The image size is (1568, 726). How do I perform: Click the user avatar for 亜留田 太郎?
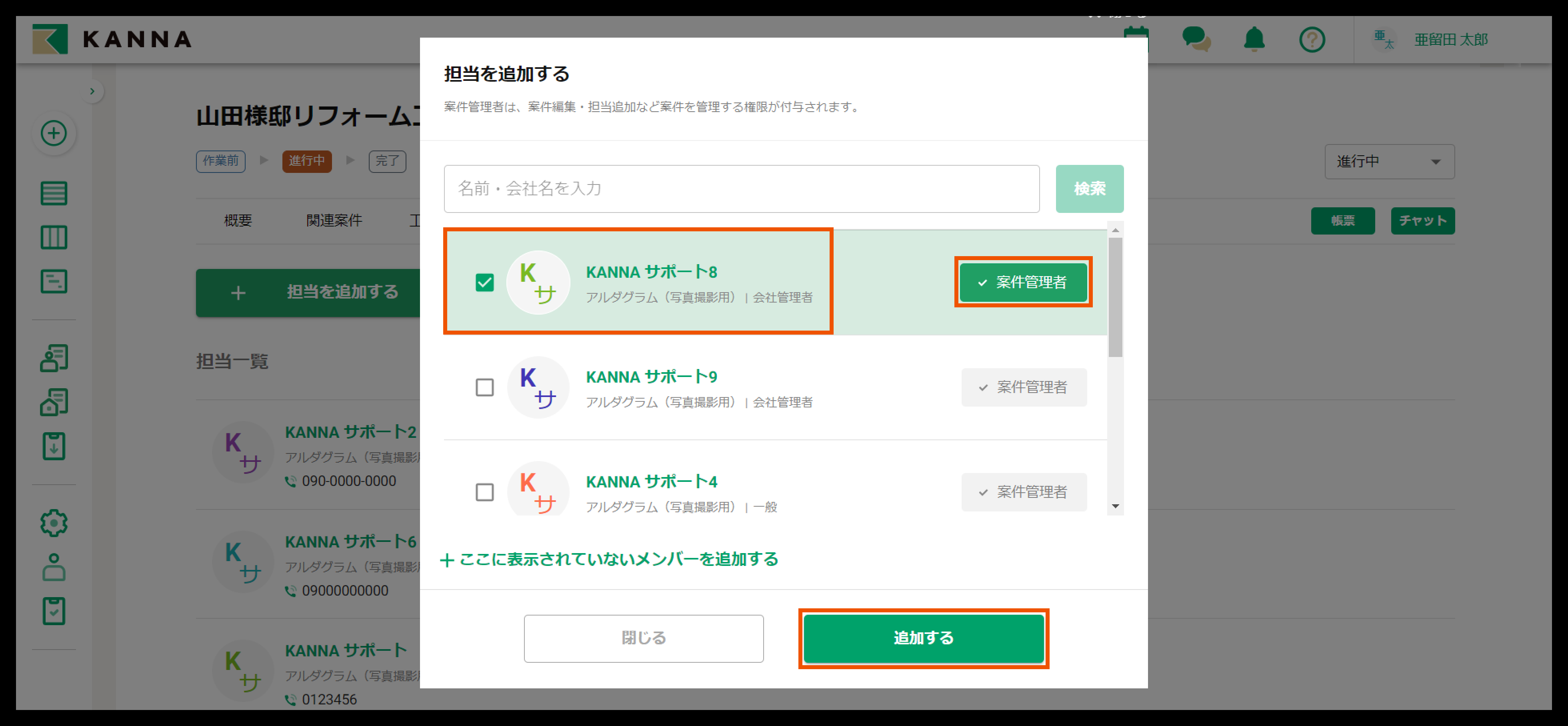1384,40
